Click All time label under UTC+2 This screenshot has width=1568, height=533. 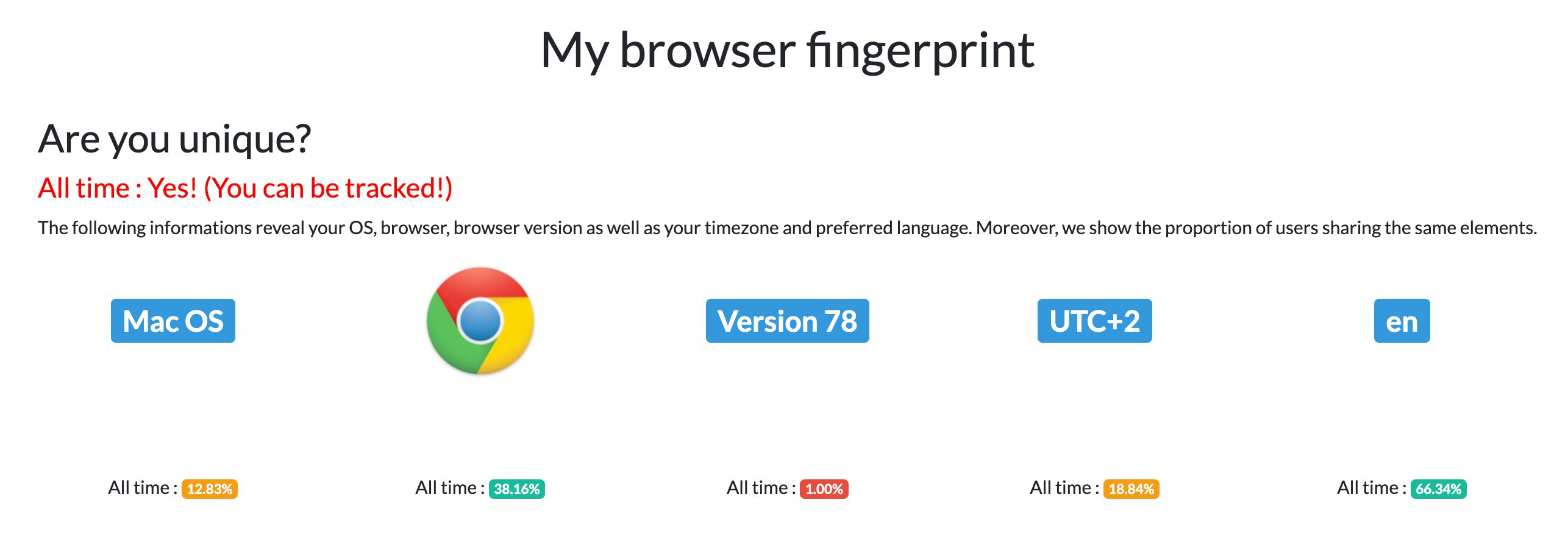[1064, 488]
